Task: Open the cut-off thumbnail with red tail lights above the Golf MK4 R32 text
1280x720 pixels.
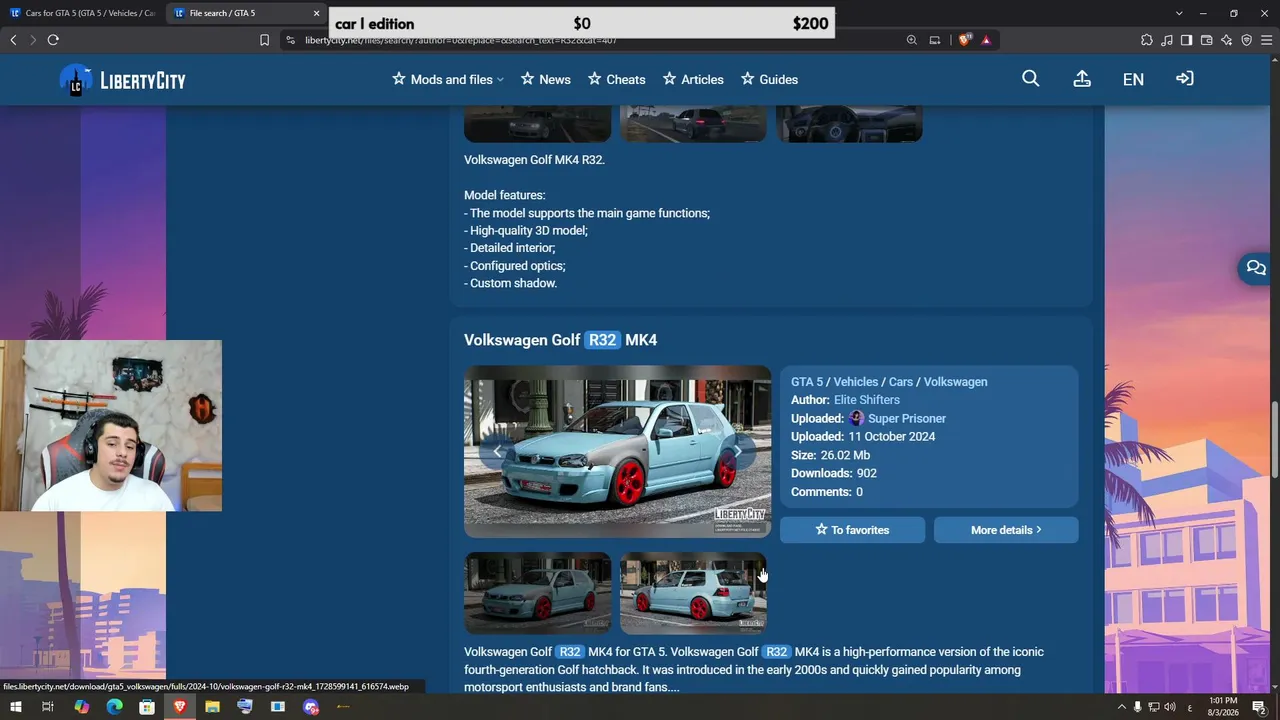Action: tap(693, 124)
